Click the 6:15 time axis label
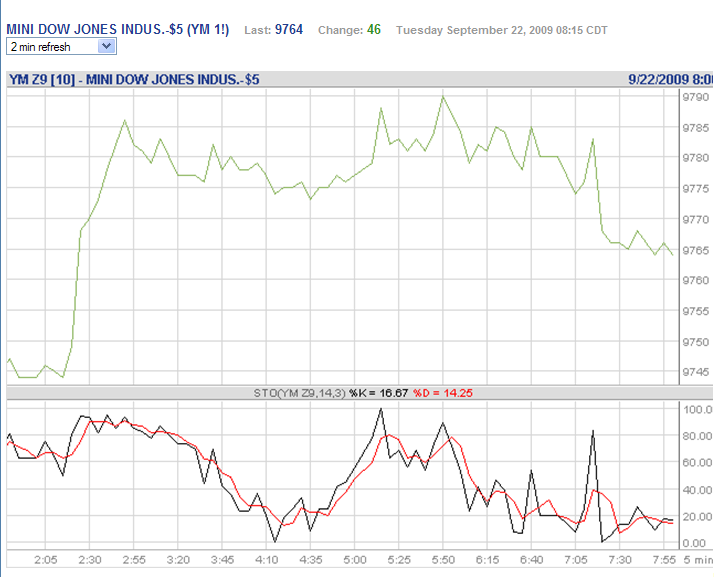Viewport: 714px width, 577px height. [487, 560]
